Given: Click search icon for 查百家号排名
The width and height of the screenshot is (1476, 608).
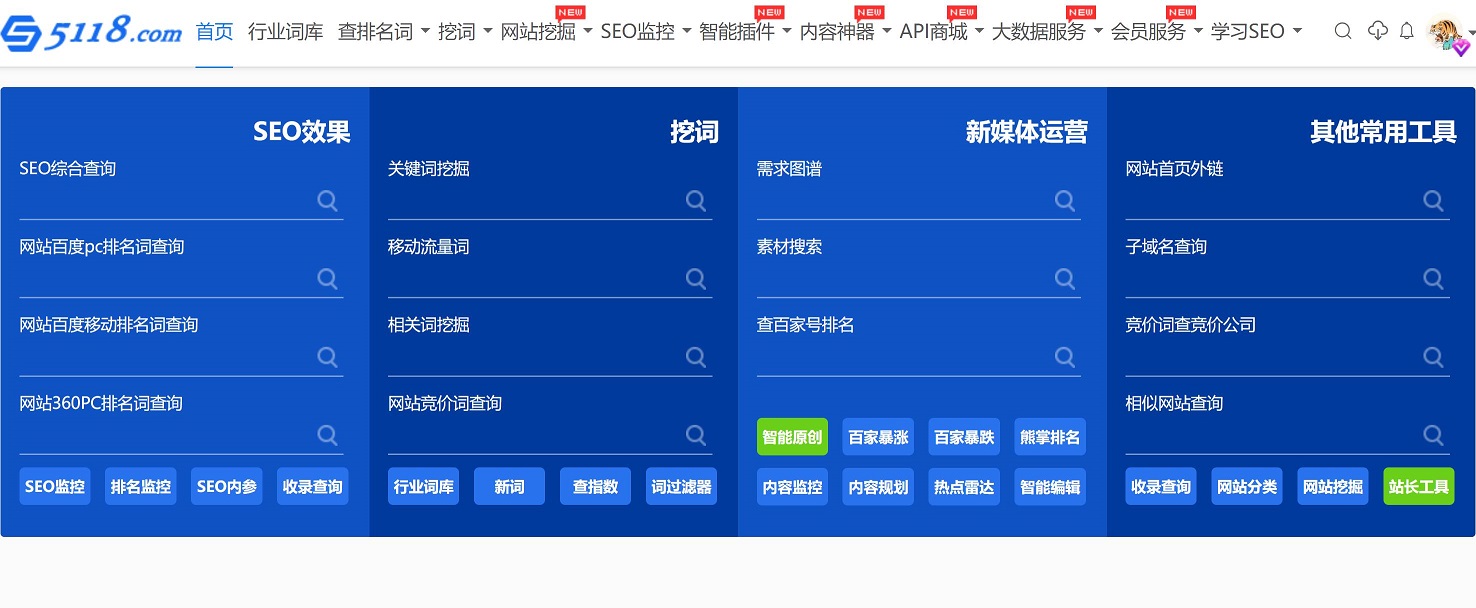Looking at the screenshot, I should [x=1065, y=357].
